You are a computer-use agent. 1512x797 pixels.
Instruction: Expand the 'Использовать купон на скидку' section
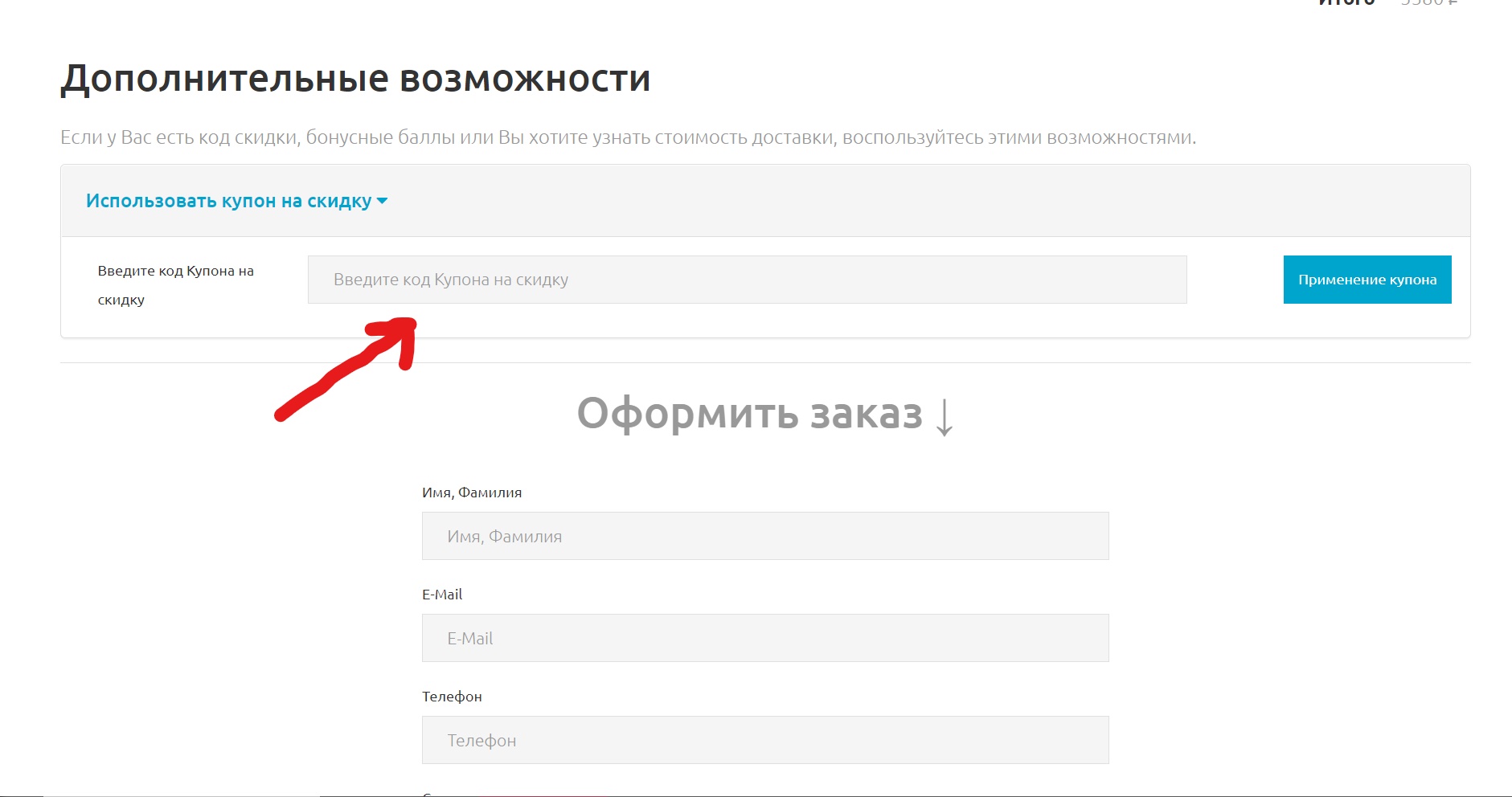228,201
